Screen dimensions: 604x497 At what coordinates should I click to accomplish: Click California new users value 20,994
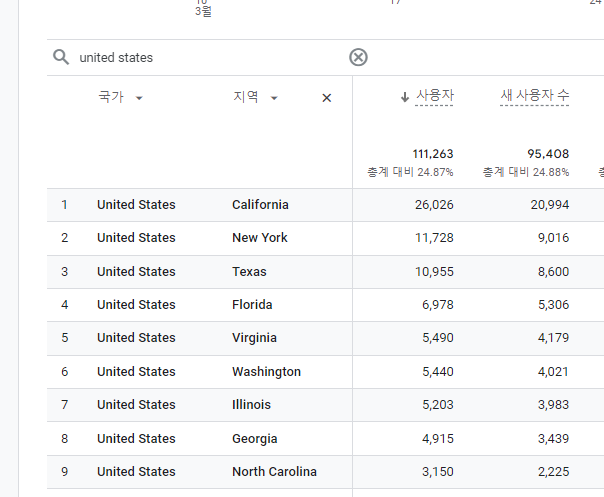(x=550, y=205)
